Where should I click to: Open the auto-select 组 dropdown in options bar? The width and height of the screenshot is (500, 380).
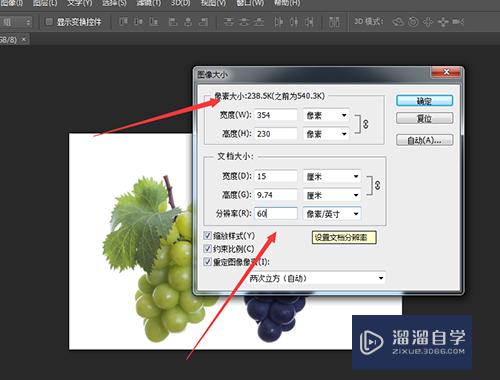[16, 22]
